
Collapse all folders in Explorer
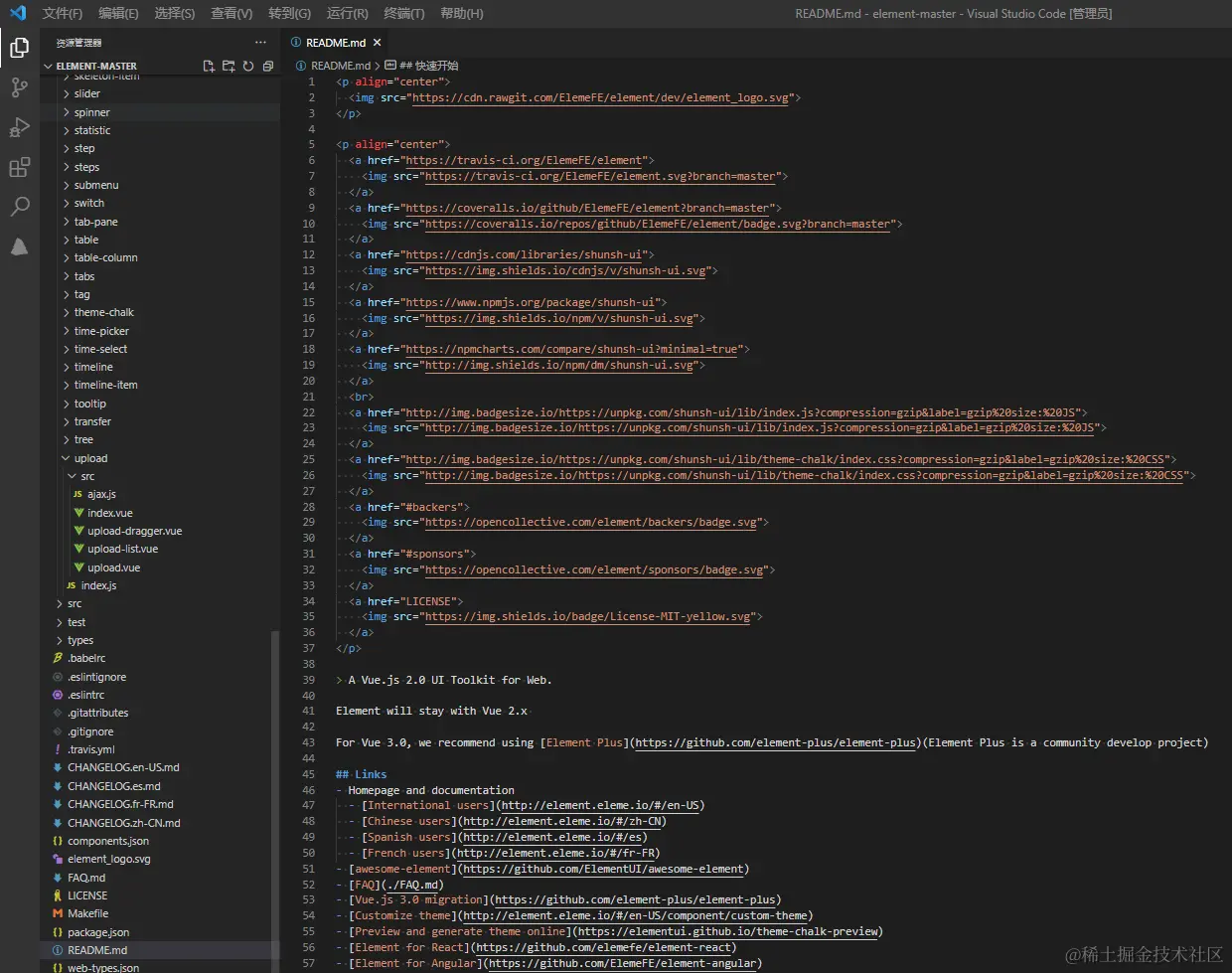(x=268, y=67)
